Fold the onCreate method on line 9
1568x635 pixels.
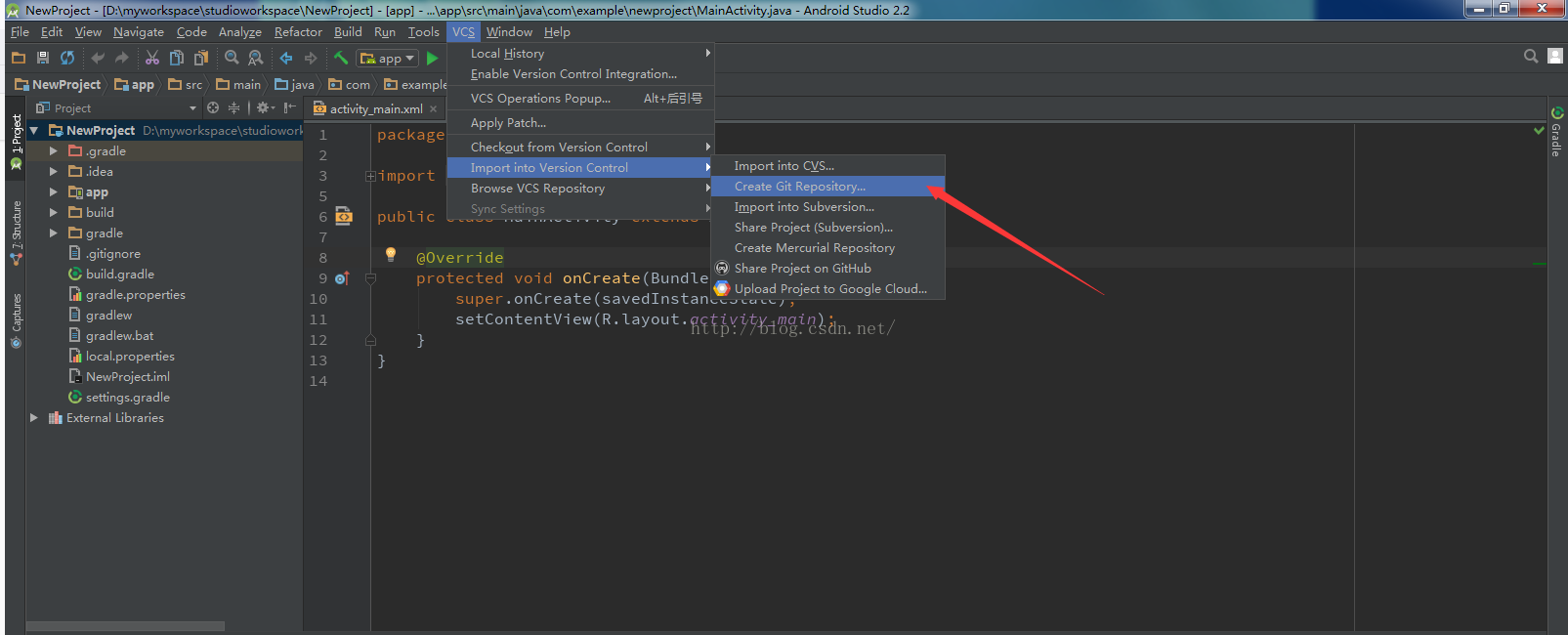(371, 278)
